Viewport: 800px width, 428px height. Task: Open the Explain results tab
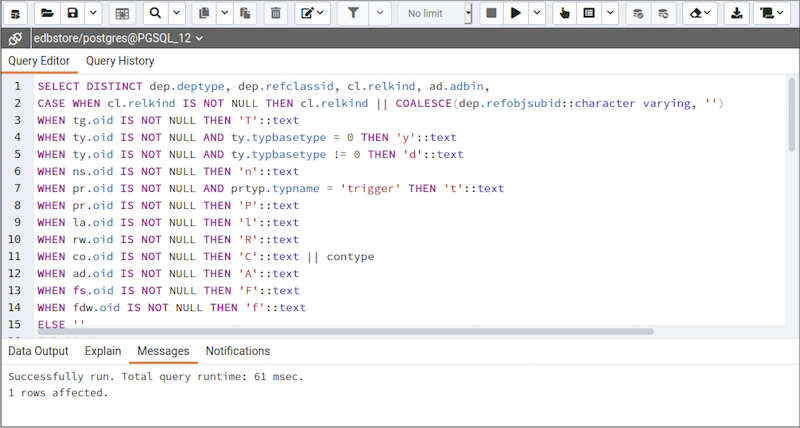click(103, 351)
